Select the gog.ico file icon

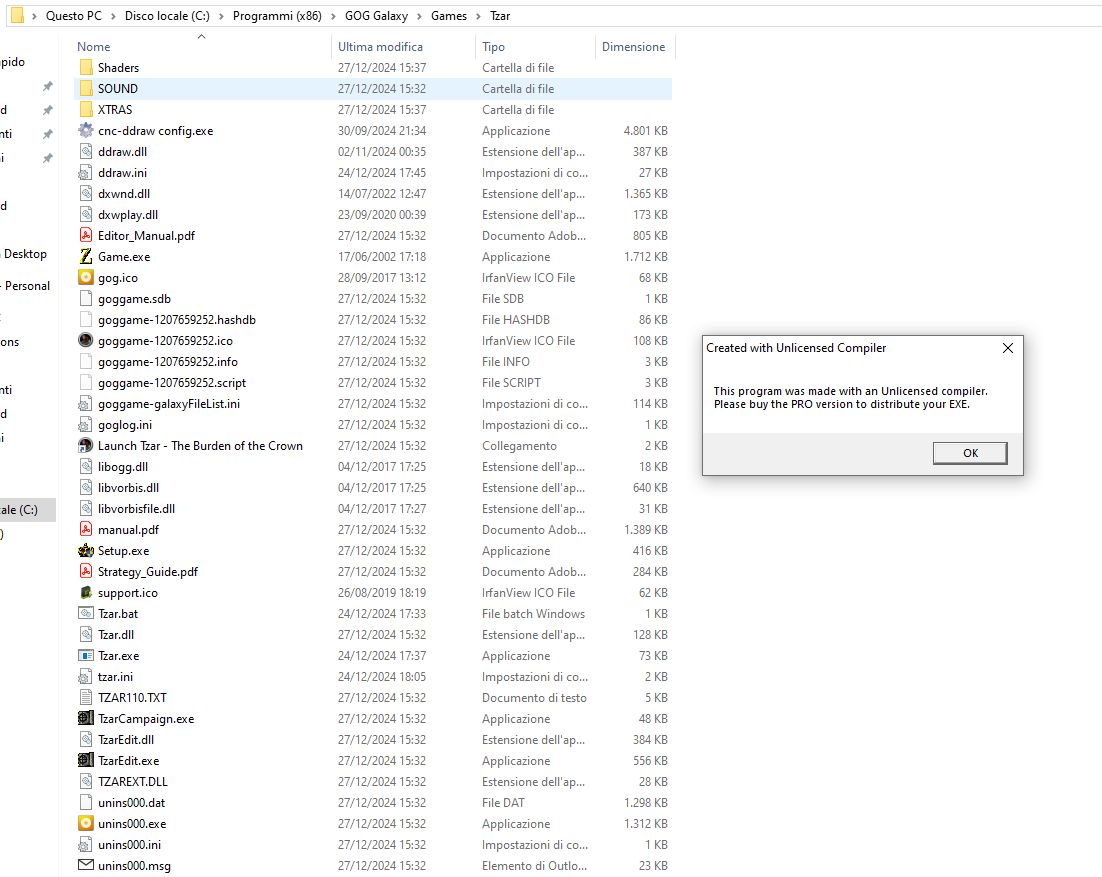pyautogui.click(x=86, y=278)
